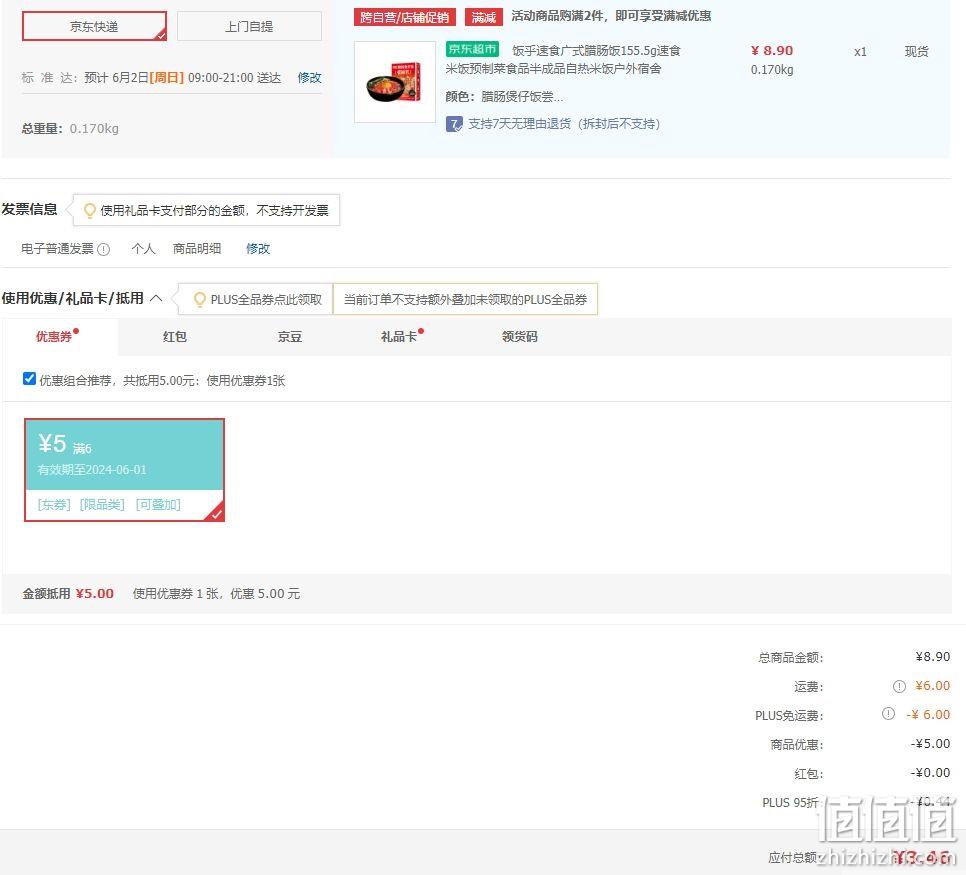The width and height of the screenshot is (966, 875).
Task: Open the instant rice product thumbnail
Action: (x=395, y=82)
